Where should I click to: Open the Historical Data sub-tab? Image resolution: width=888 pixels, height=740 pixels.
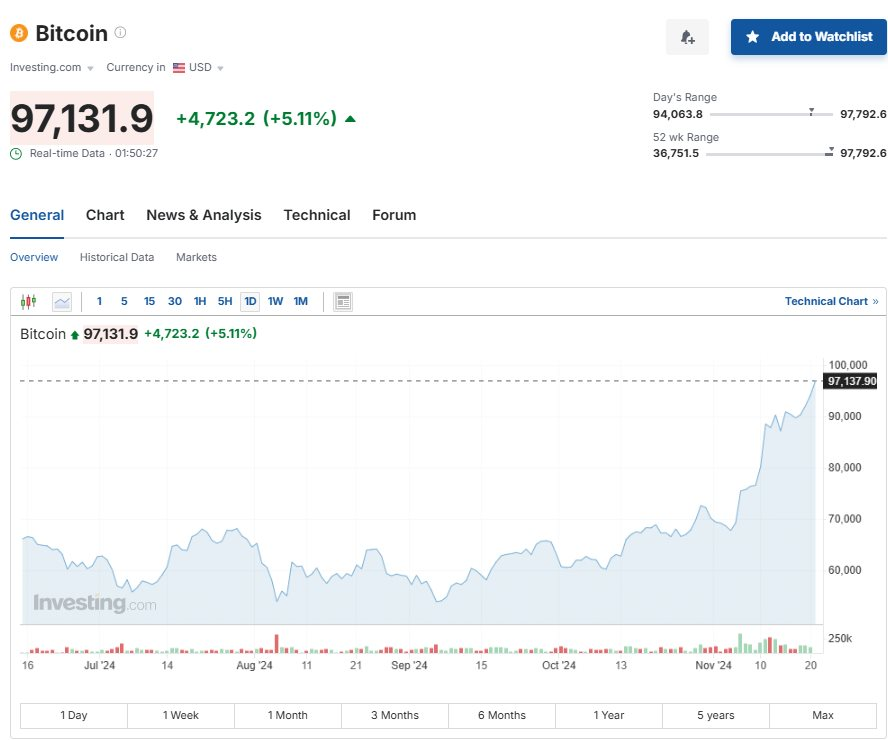(x=117, y=257)
